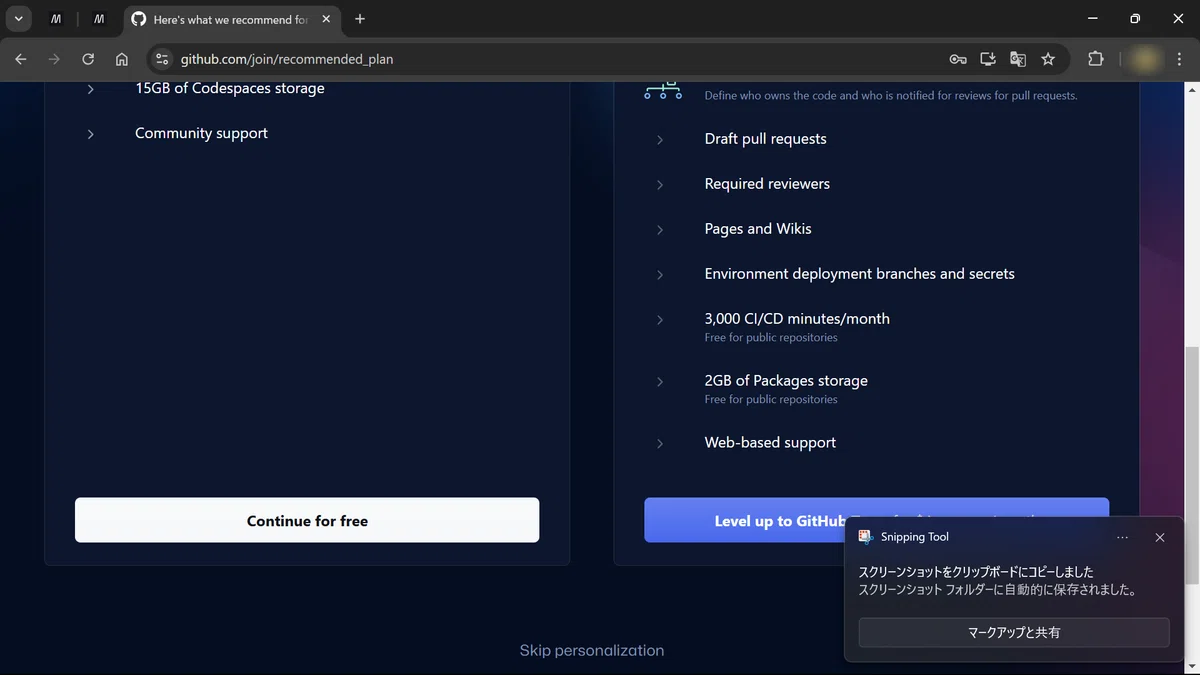Click the Skip personalization link
1200x675 pixels.
592,650
